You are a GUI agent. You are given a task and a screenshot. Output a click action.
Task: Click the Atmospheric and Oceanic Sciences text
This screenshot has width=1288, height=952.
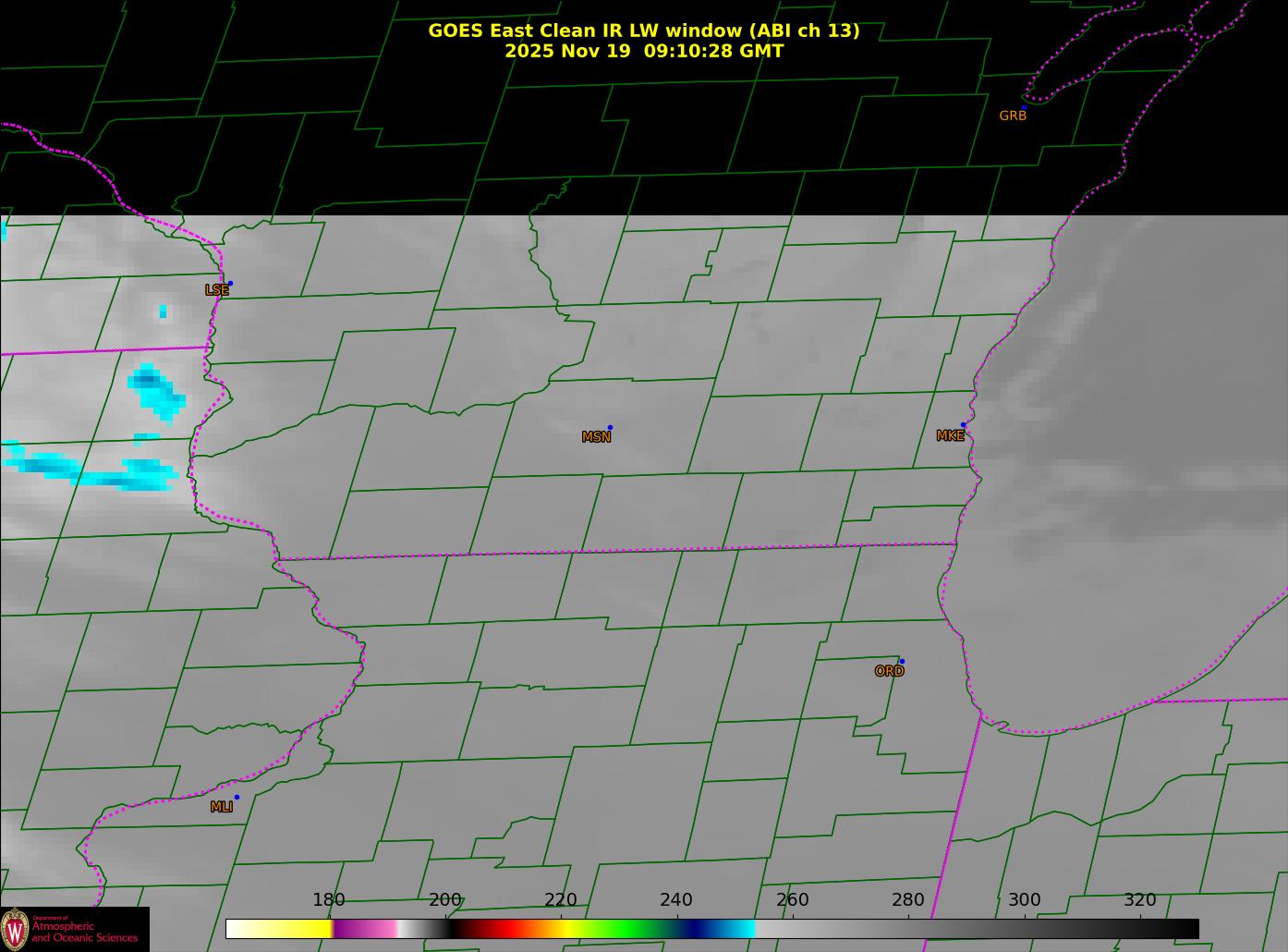coord(85,932)
